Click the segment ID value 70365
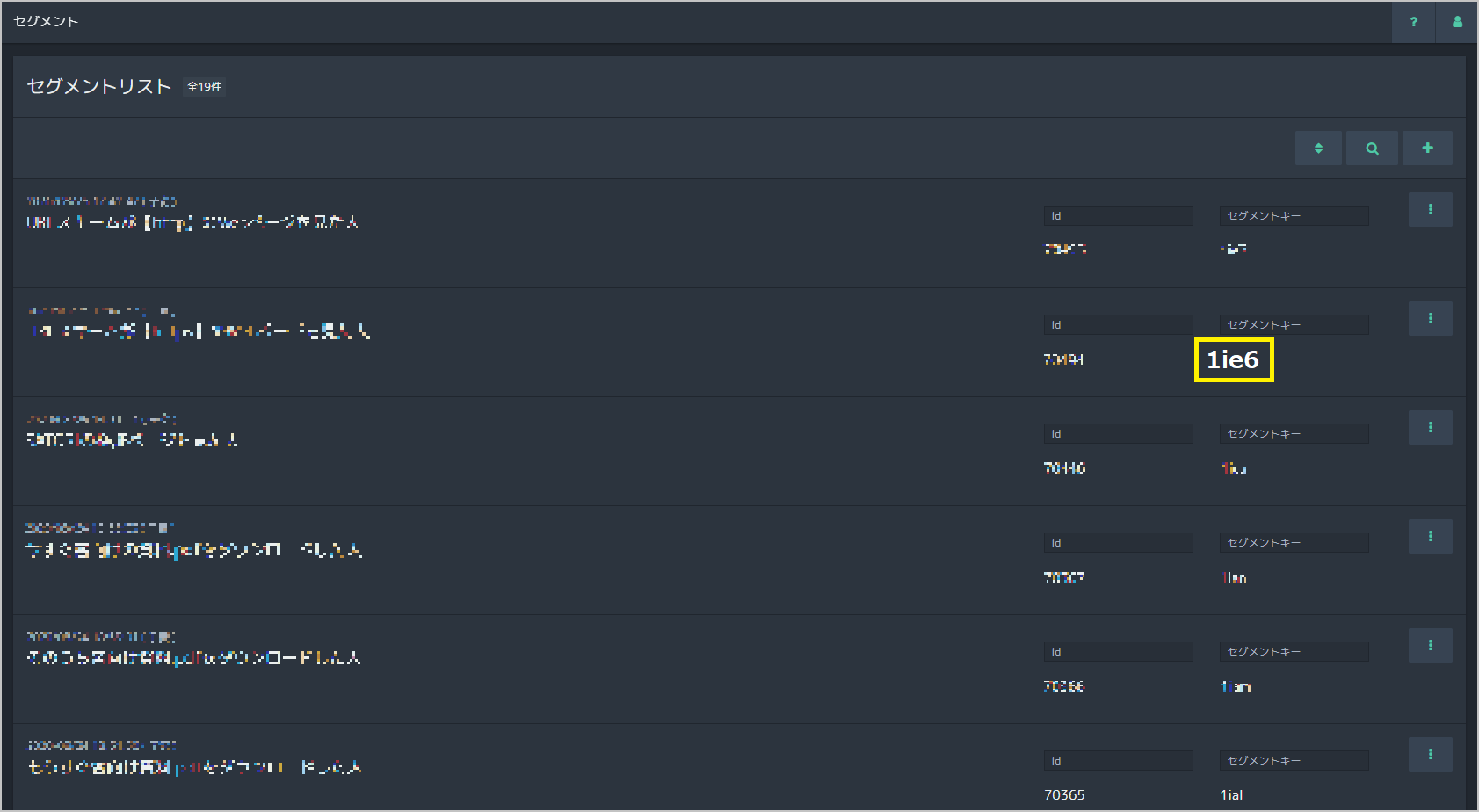The height and width of the screenshot is (812, 1479). (1064, 795)
